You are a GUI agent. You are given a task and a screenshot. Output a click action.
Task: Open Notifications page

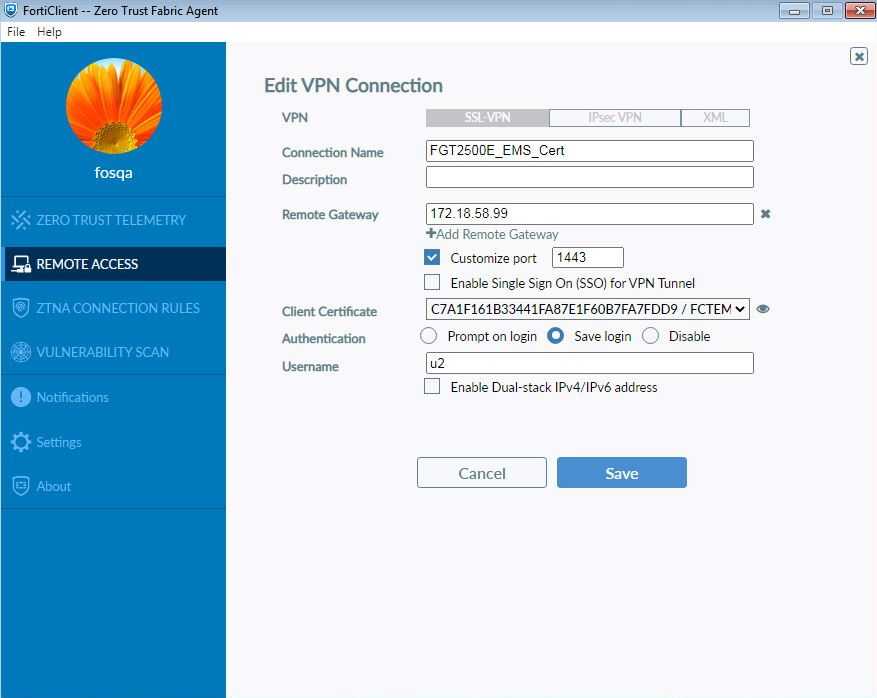coord(114,397)
